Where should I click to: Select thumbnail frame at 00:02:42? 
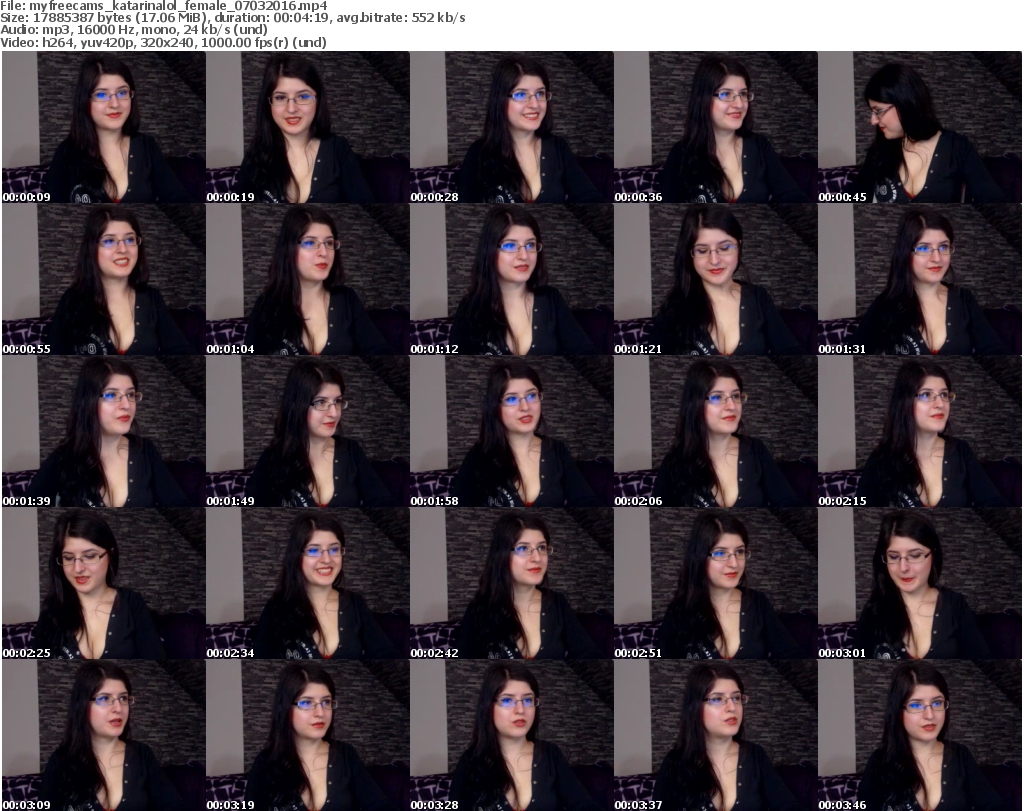[x=511, y=584]
